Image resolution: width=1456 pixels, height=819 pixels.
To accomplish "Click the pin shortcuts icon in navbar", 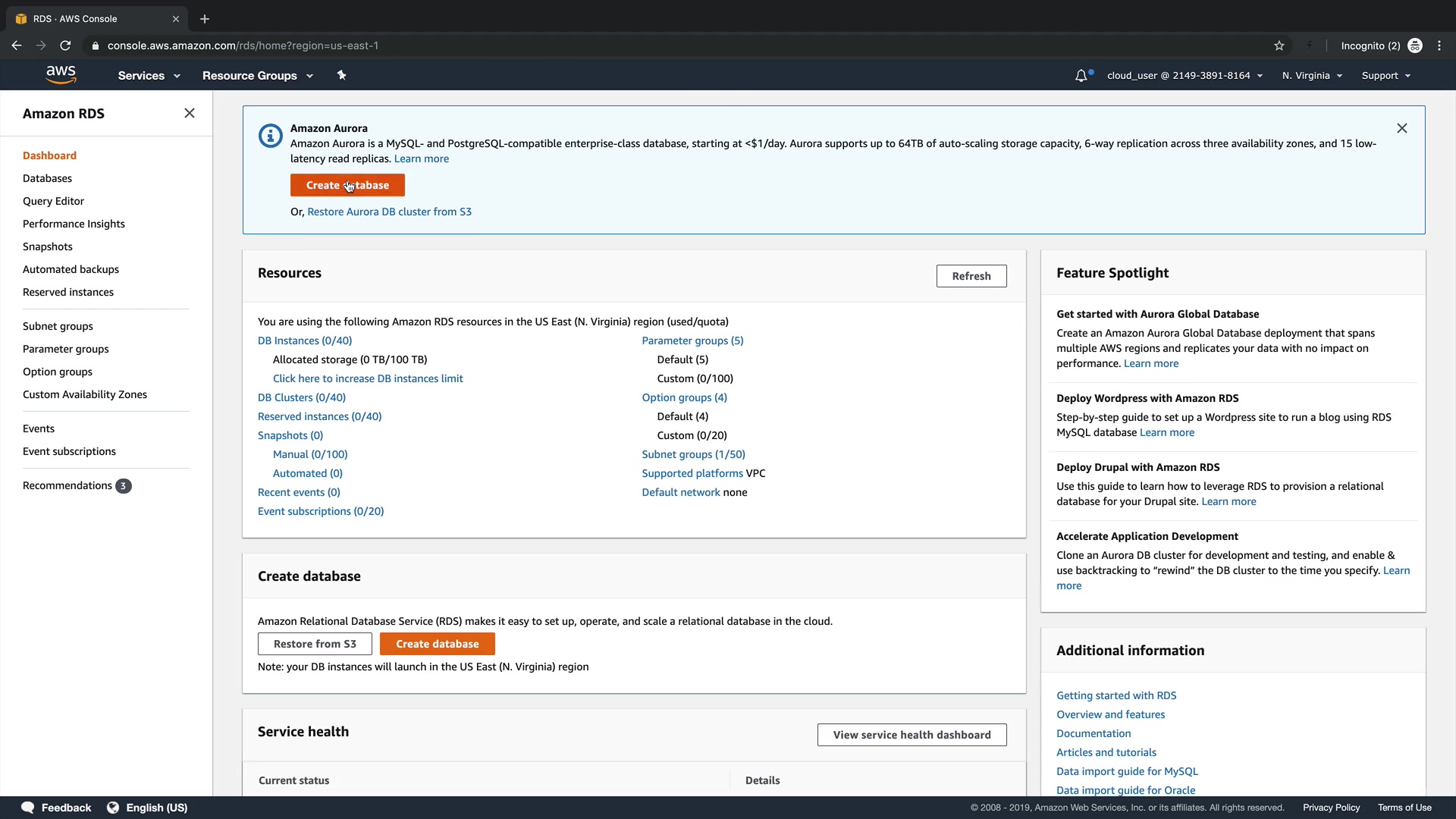I will click(341, 75).
